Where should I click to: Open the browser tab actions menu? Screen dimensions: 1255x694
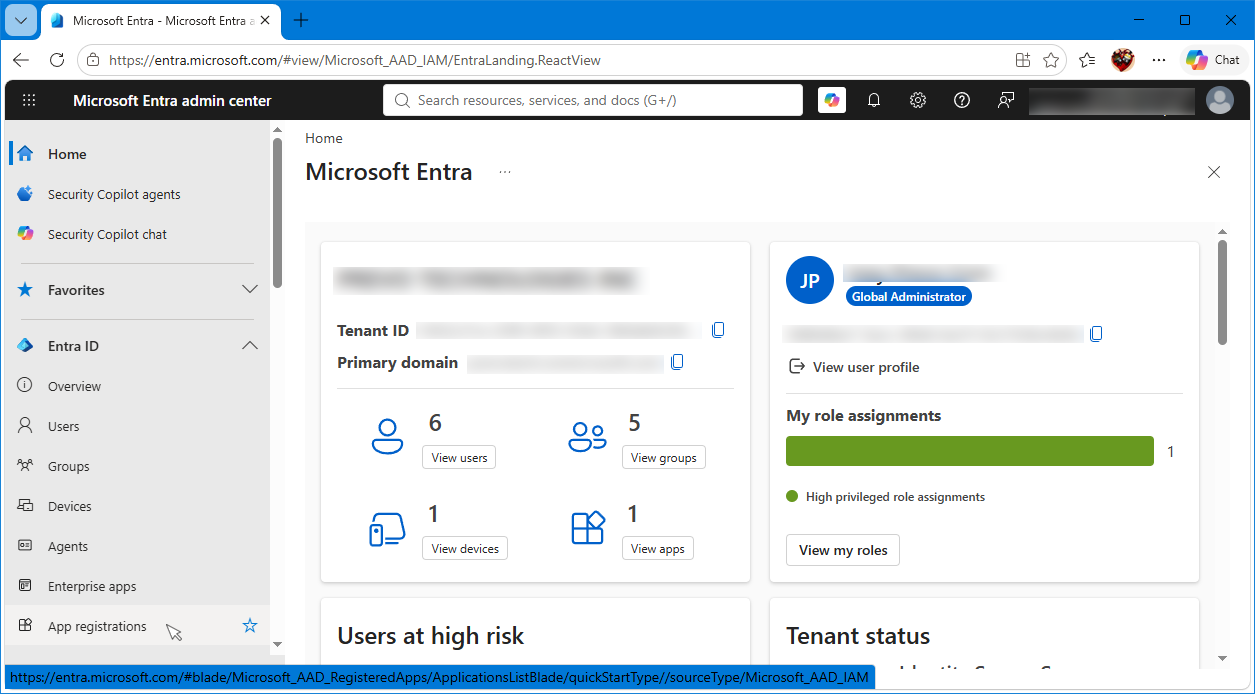[x=21, y=20]
